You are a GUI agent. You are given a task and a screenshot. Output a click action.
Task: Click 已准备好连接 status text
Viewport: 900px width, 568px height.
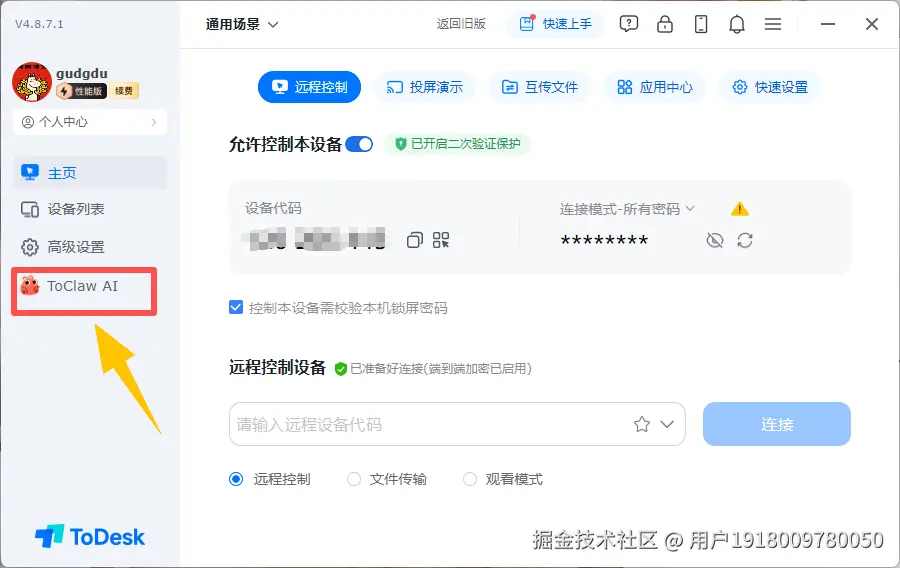tap(441, 368)
